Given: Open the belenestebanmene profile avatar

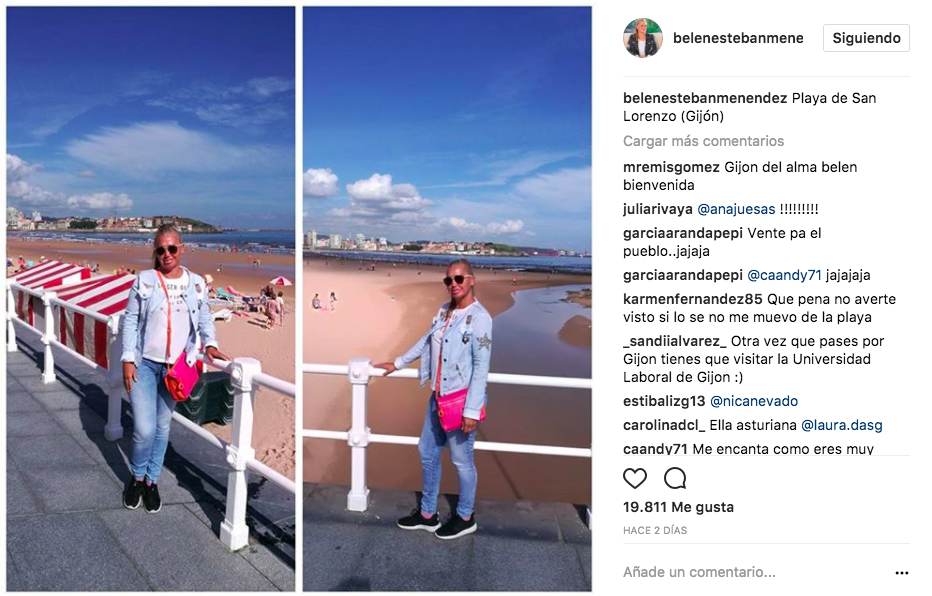Looking at the screenshot, I should pyautogui.click(x=643, y=38).
